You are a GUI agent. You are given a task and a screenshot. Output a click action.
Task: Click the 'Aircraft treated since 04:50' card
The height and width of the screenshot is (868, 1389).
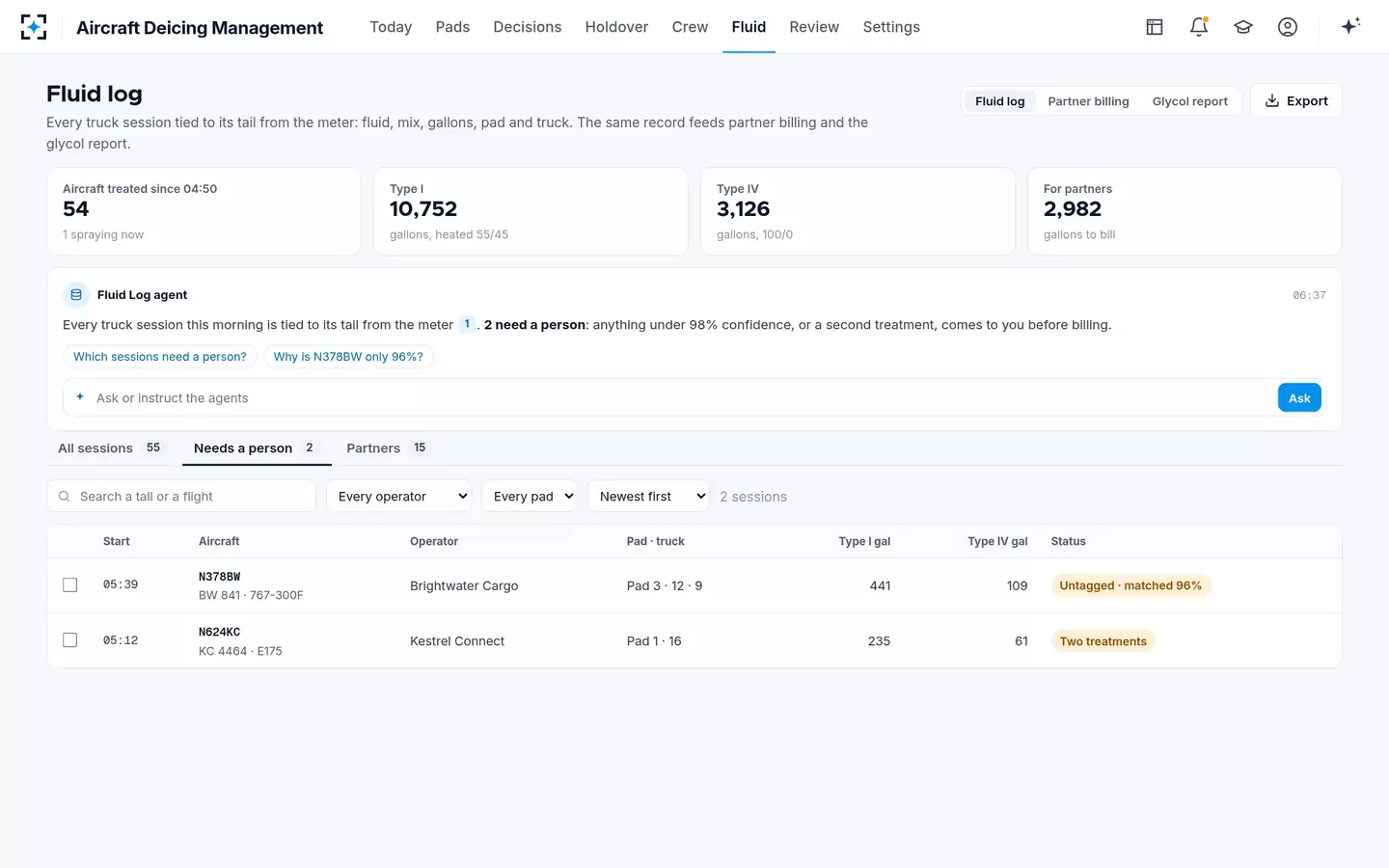pos(204,211)
